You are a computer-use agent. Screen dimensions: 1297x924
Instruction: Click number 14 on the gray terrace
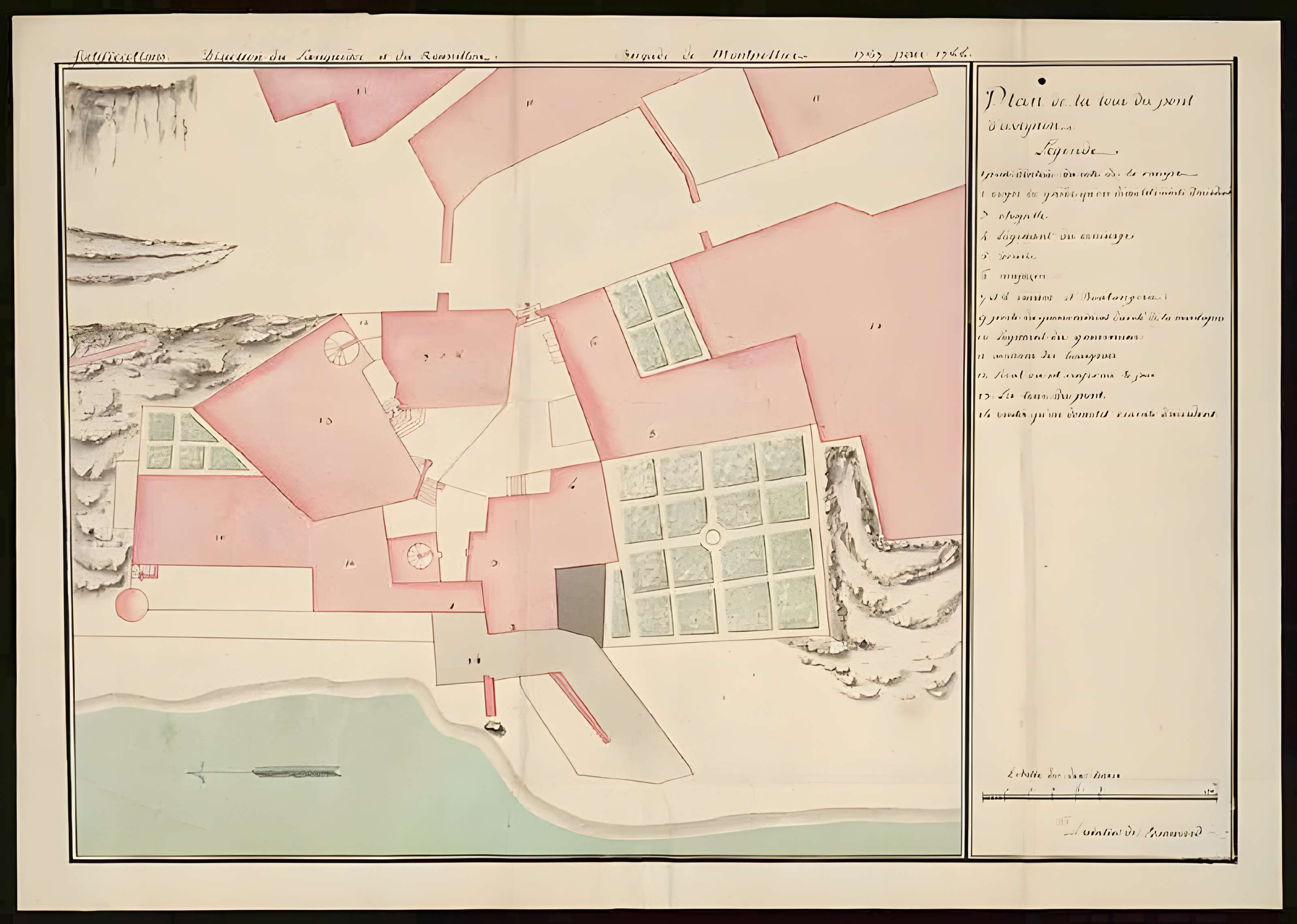pyautogui.click(x=474, y=660)
